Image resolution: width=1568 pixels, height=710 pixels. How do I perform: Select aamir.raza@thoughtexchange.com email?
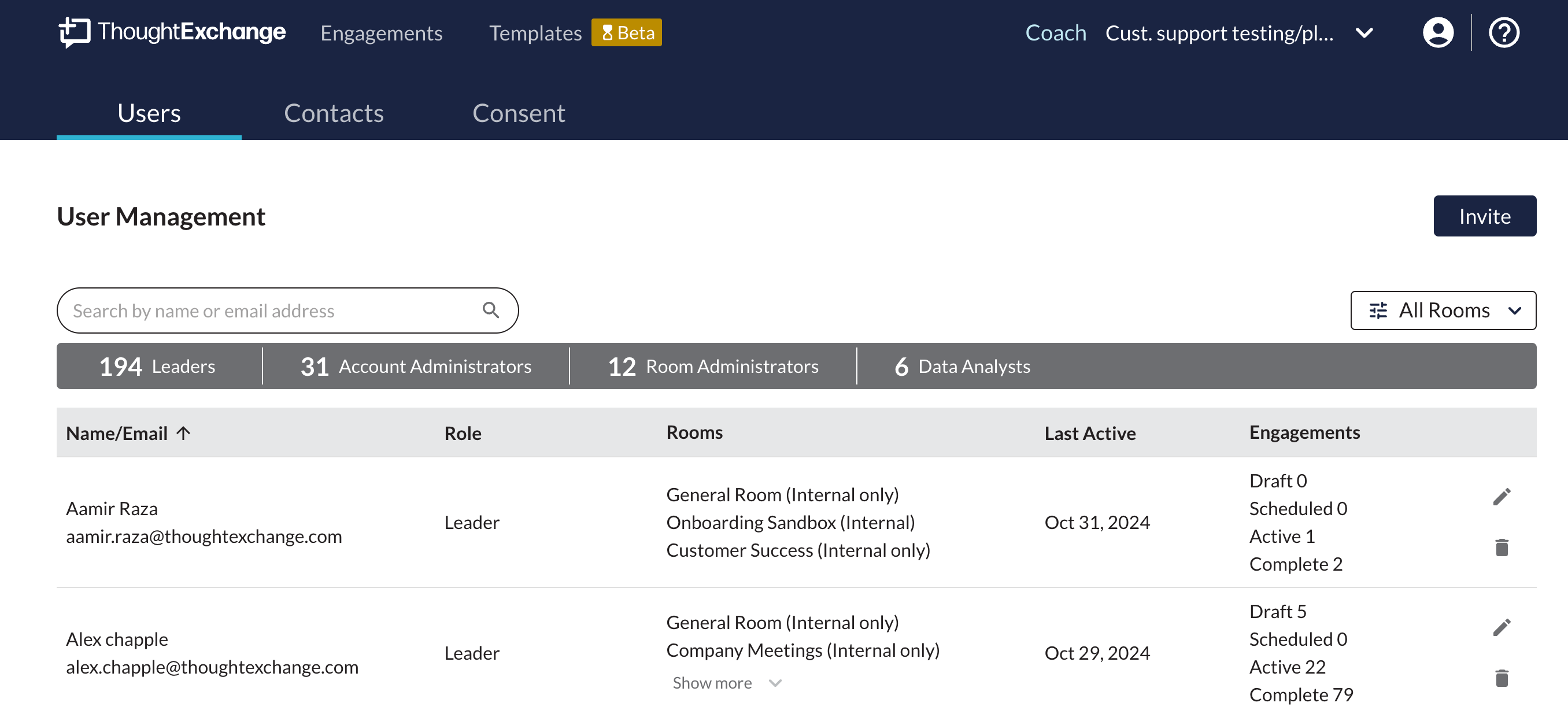coord(204,537)
